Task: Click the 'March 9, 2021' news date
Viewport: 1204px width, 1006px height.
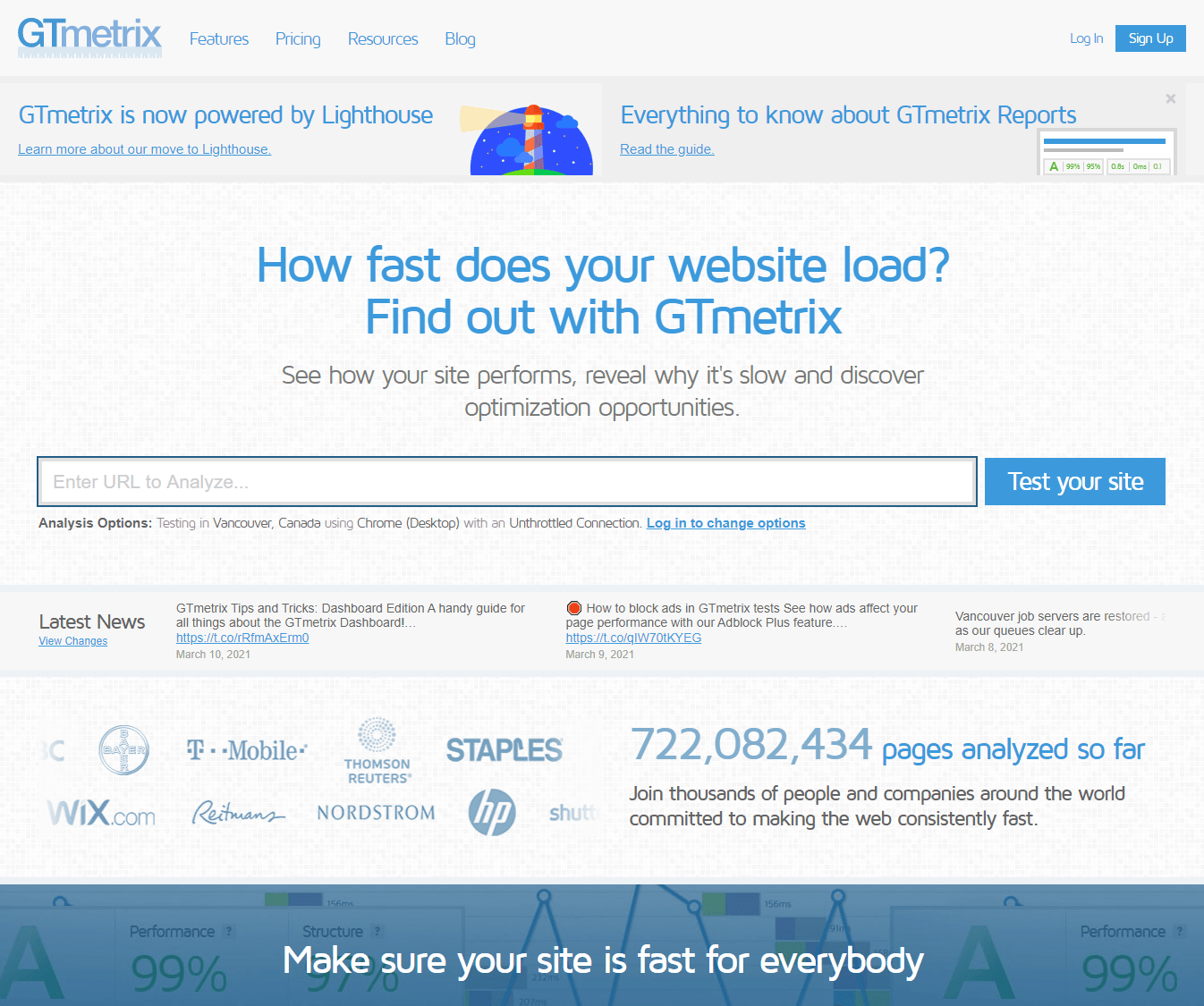Action: (x=599, y=655)
